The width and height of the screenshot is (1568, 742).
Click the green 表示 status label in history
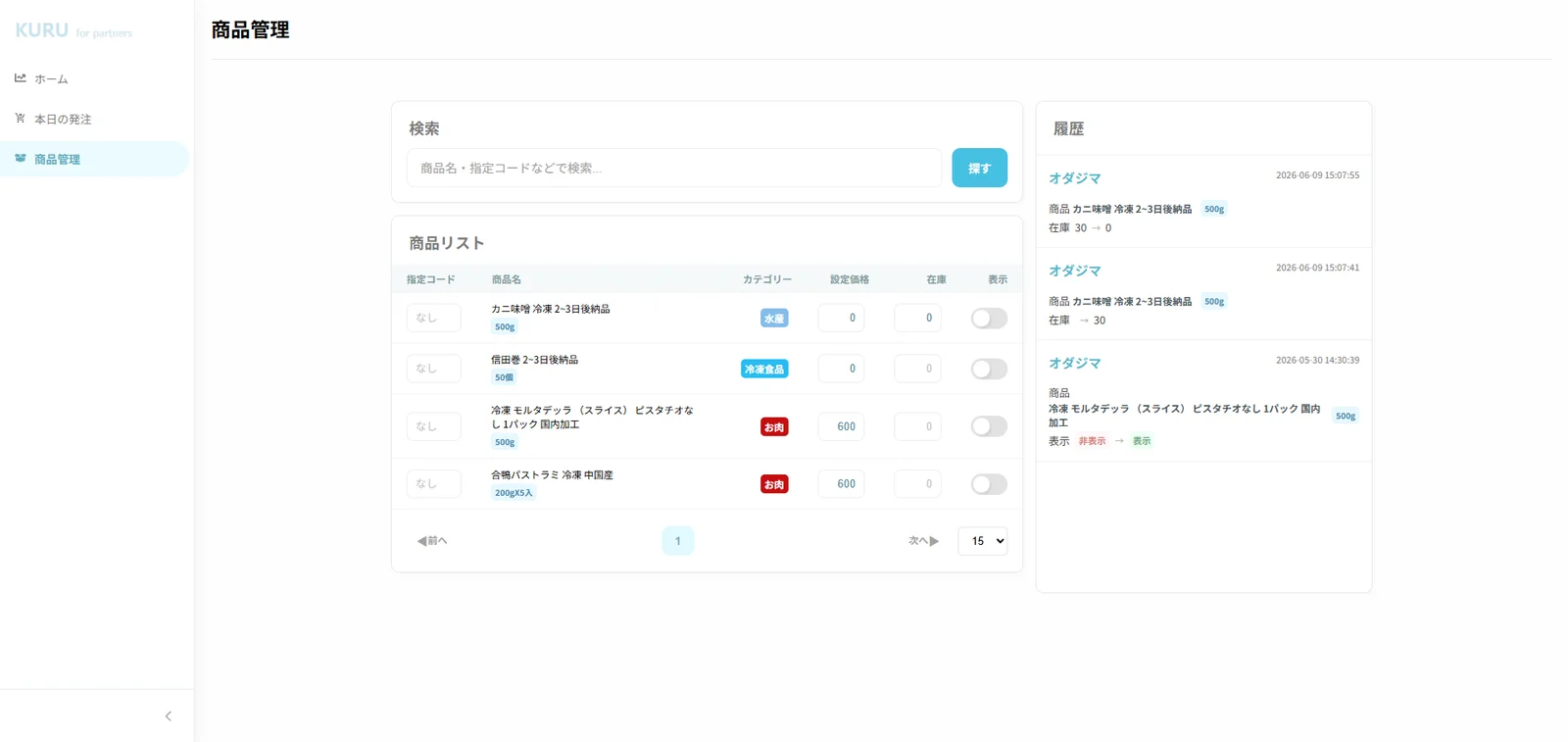tap(1142, 441)
